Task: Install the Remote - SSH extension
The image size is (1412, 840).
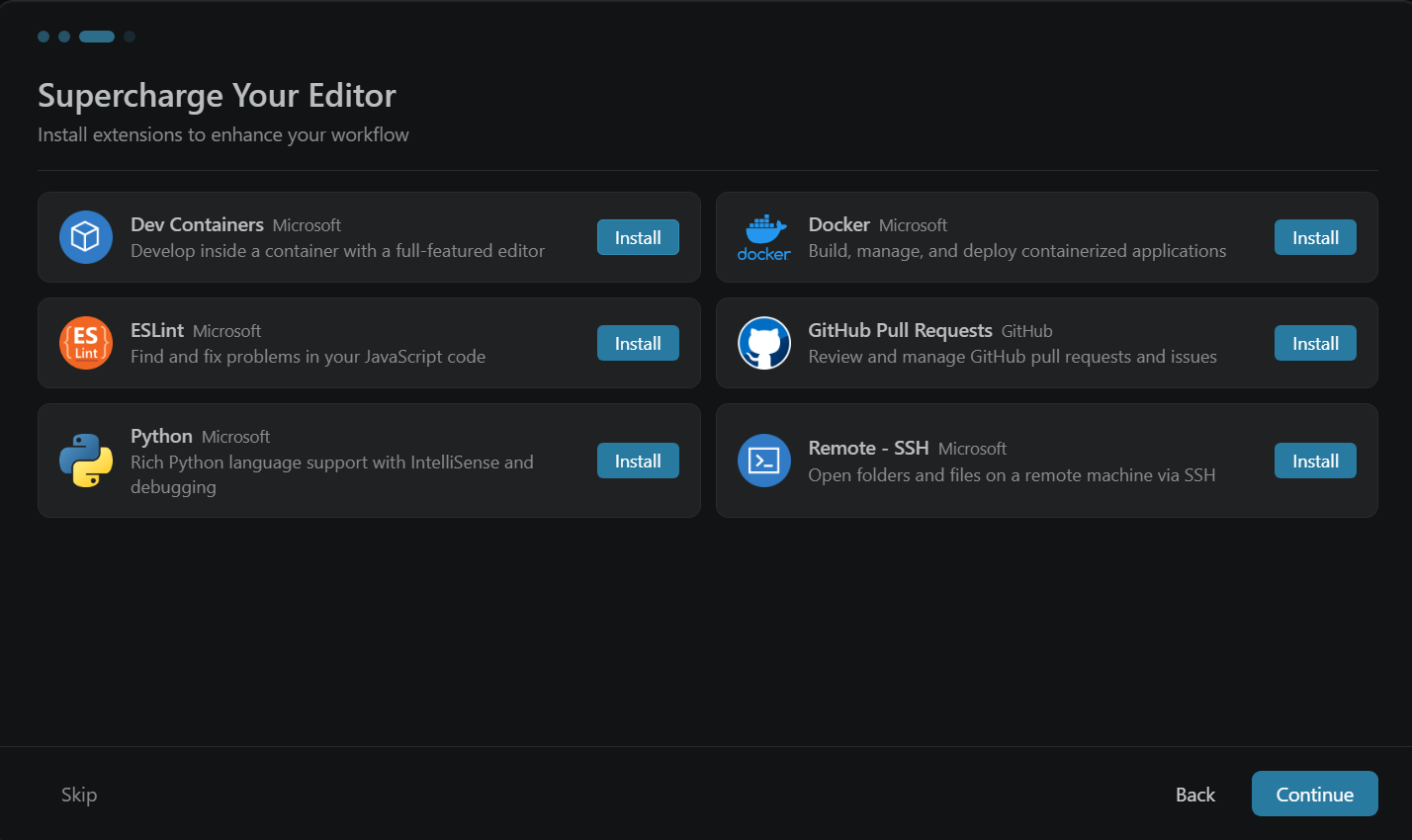Action: [1315, 461]
